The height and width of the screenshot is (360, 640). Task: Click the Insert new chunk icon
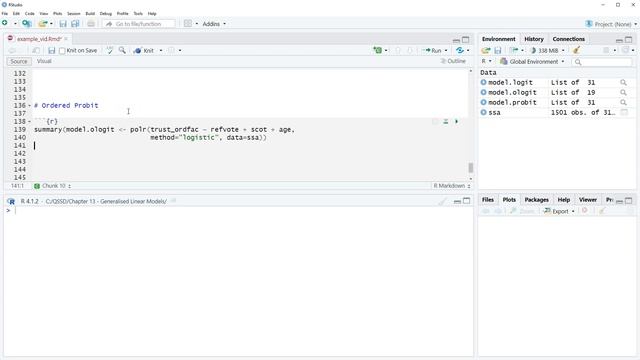click(x=378, y=50)
